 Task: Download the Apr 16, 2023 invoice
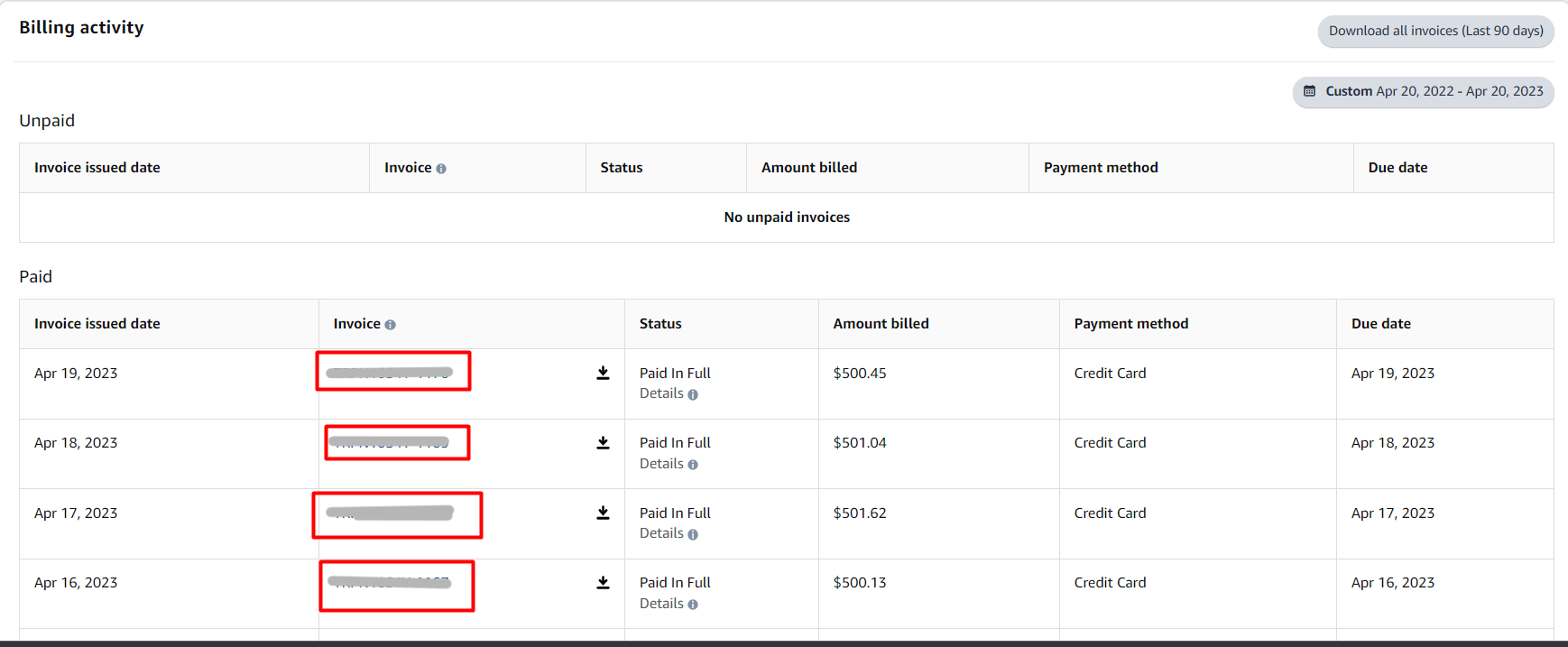coord(603,583)
